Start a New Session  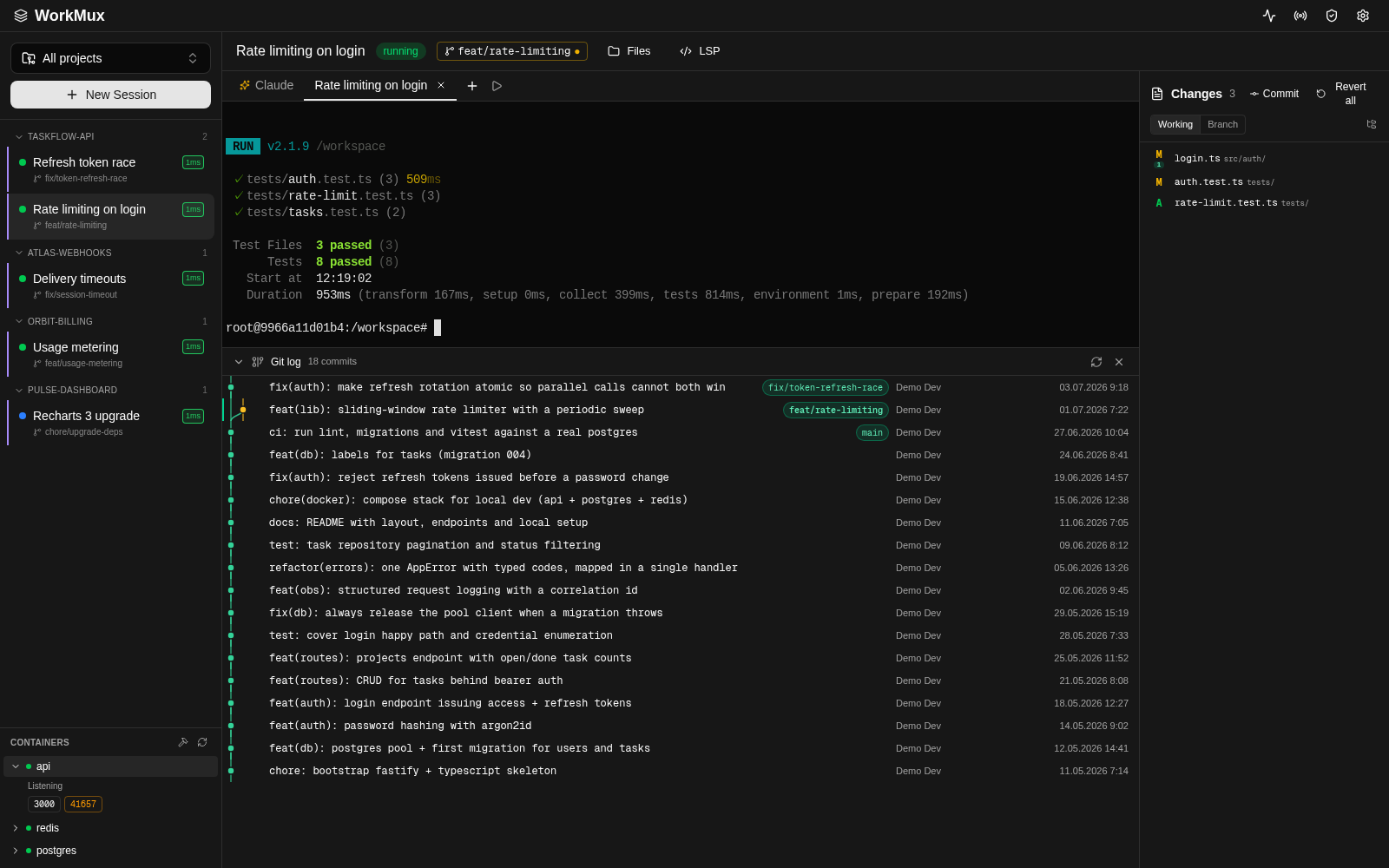pyautogui.click(x=110, y=95)
